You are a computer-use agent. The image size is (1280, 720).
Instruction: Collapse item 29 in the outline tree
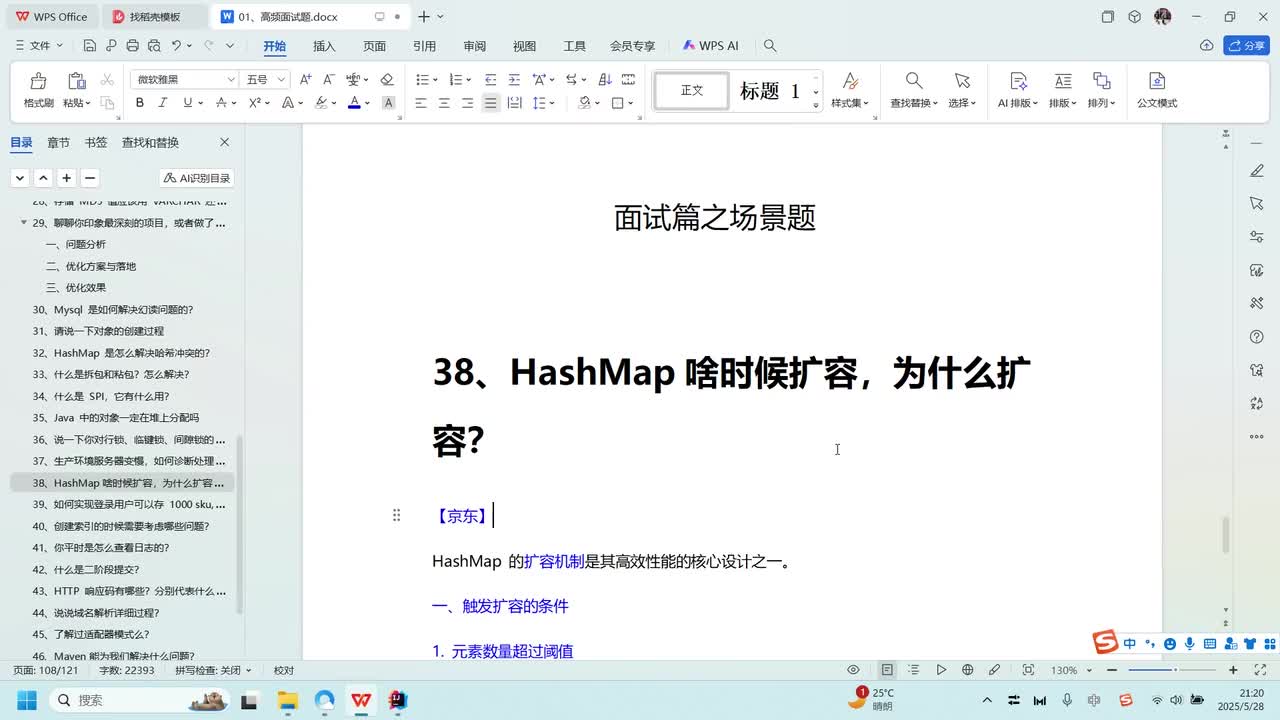[x=23, y=223]
